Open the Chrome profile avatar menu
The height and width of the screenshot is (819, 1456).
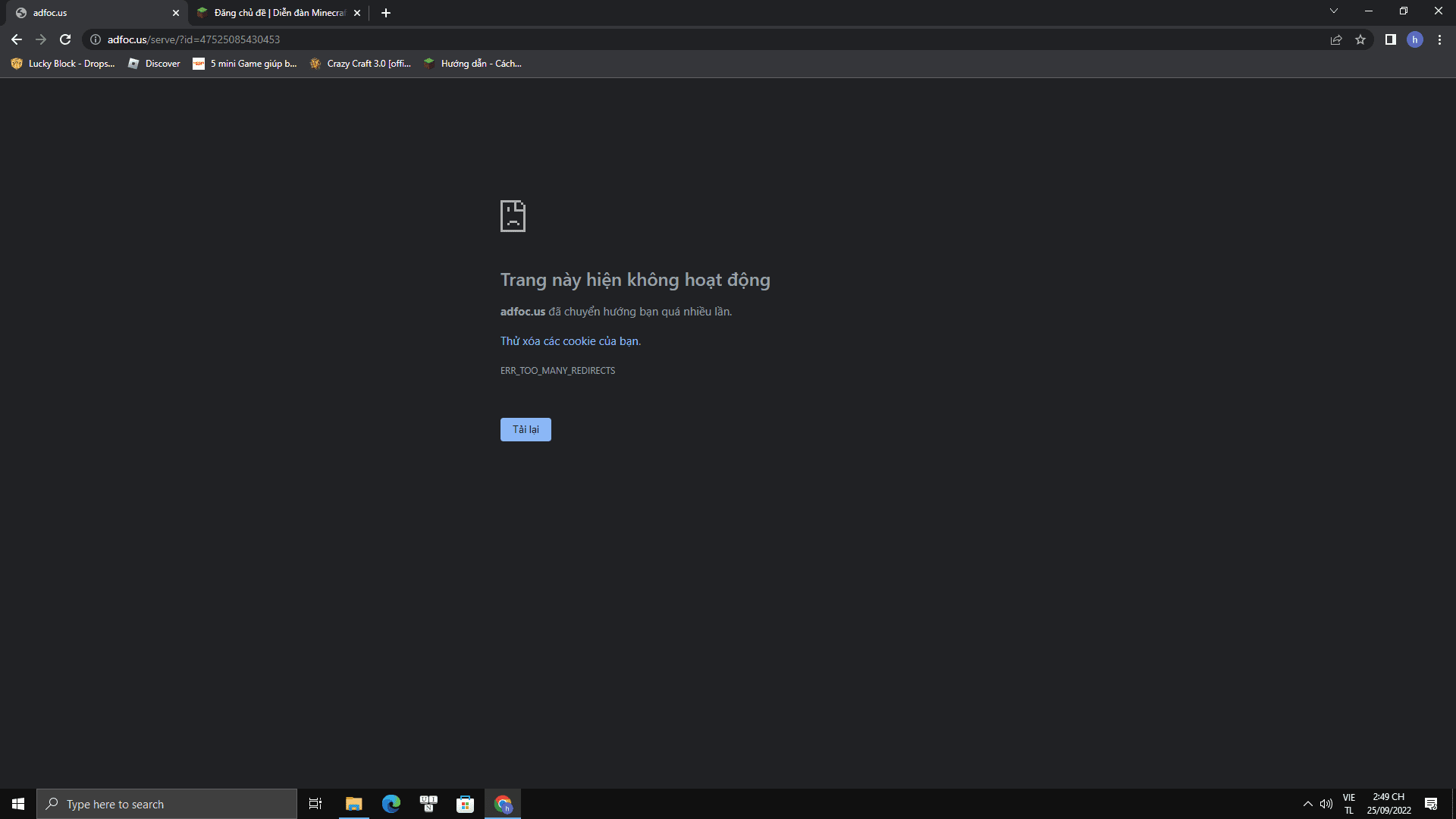(1414, 39)
